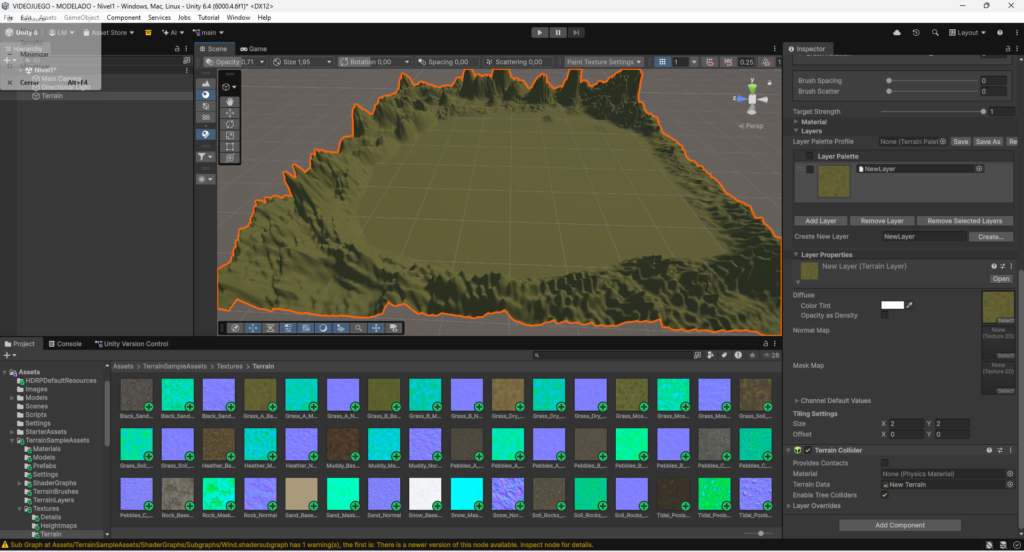Switch to the Console tab
The width and height of the screenshot is (1024, 552).
[65, 344]
